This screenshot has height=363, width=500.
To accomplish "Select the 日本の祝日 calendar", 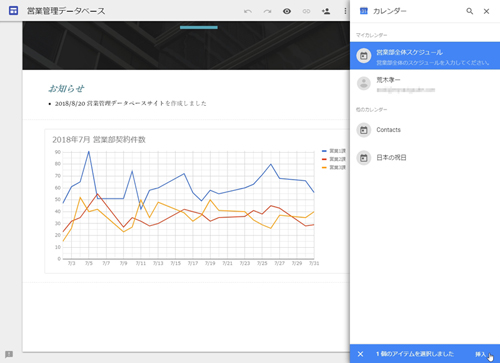I will [425, 157].
